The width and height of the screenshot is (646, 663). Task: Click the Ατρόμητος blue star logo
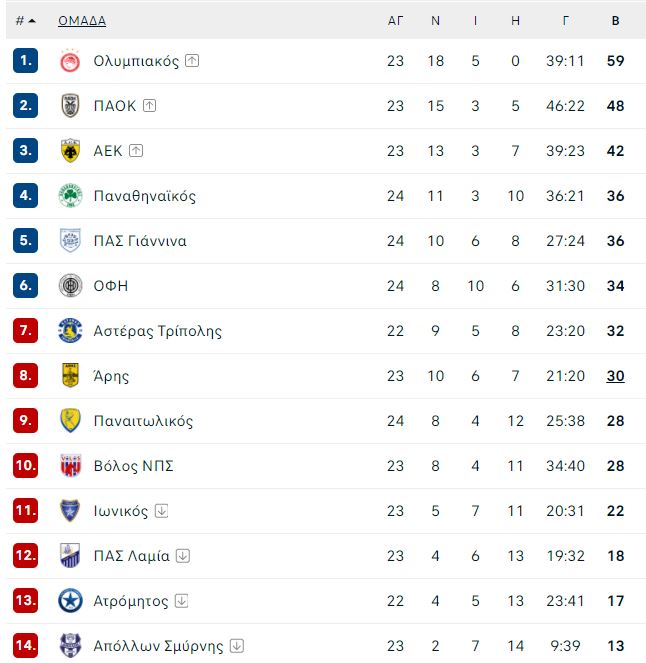(70, 600)
